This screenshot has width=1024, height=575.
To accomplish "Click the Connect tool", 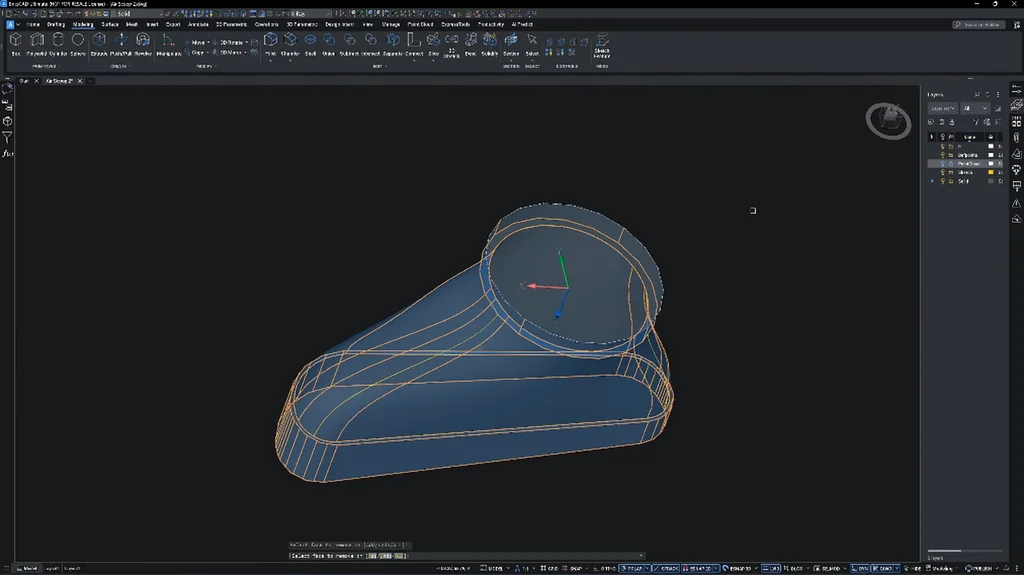I will pos(413,44).
